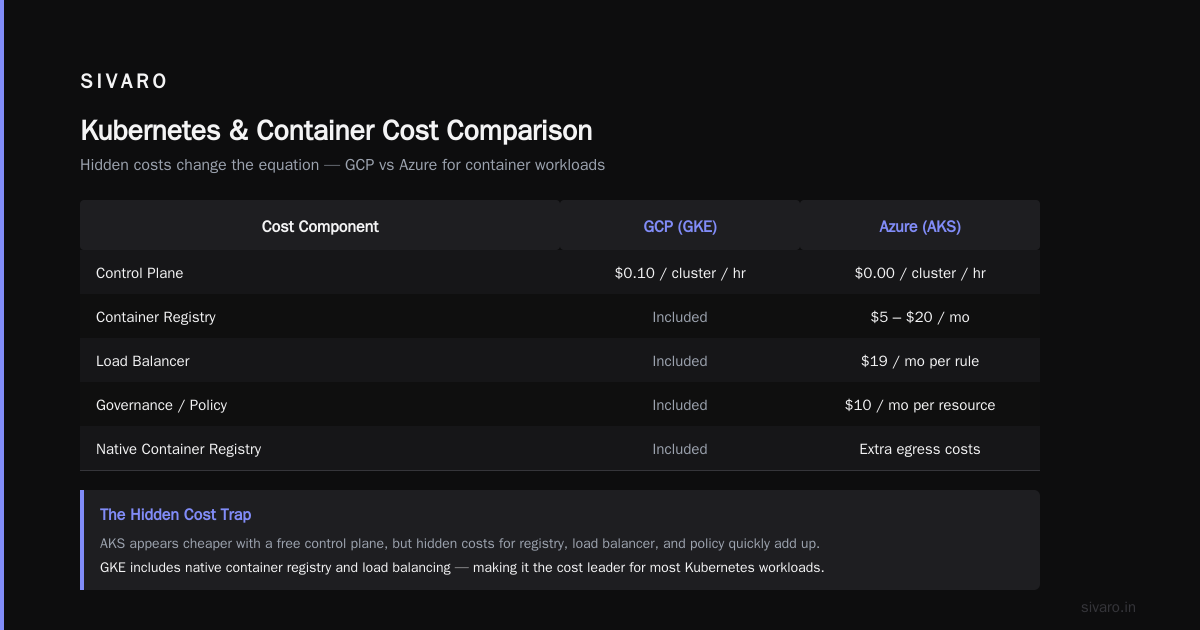Screen dimensions: 1200x630
Task: Click the $0.10 / cluster / hr cell
Action: click(680, 273)
